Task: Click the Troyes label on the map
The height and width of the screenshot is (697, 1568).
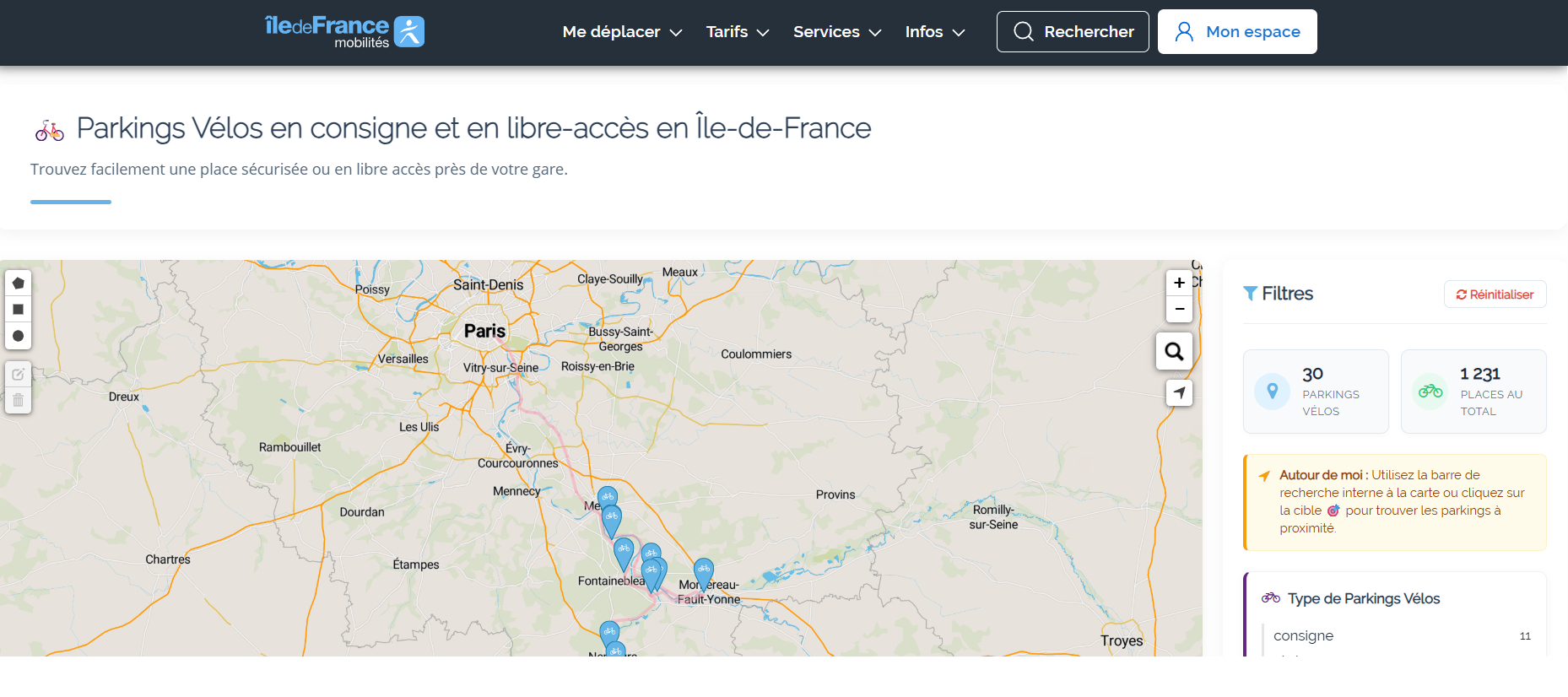Action: [1122, 640]
